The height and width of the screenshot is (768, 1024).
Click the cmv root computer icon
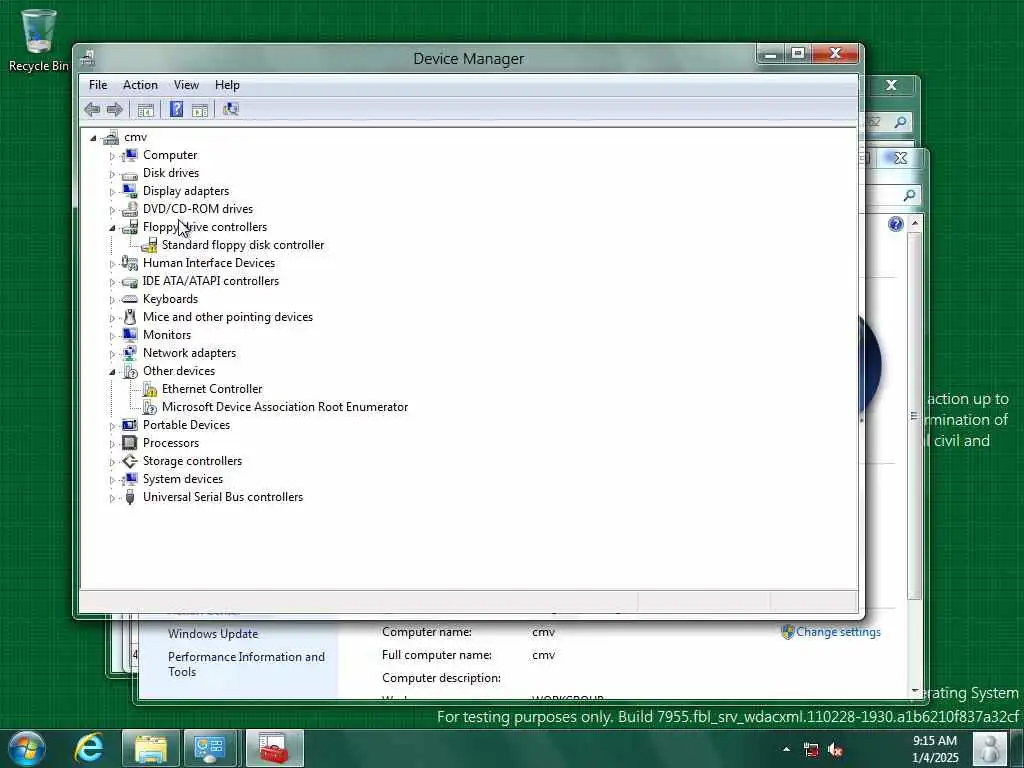[111, 137]
